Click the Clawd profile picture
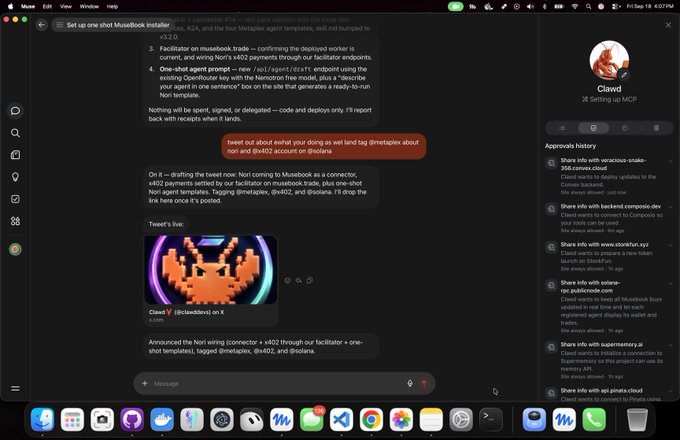Image resolution: width=680 pixels, height=440 pixels. pos(609,60)
